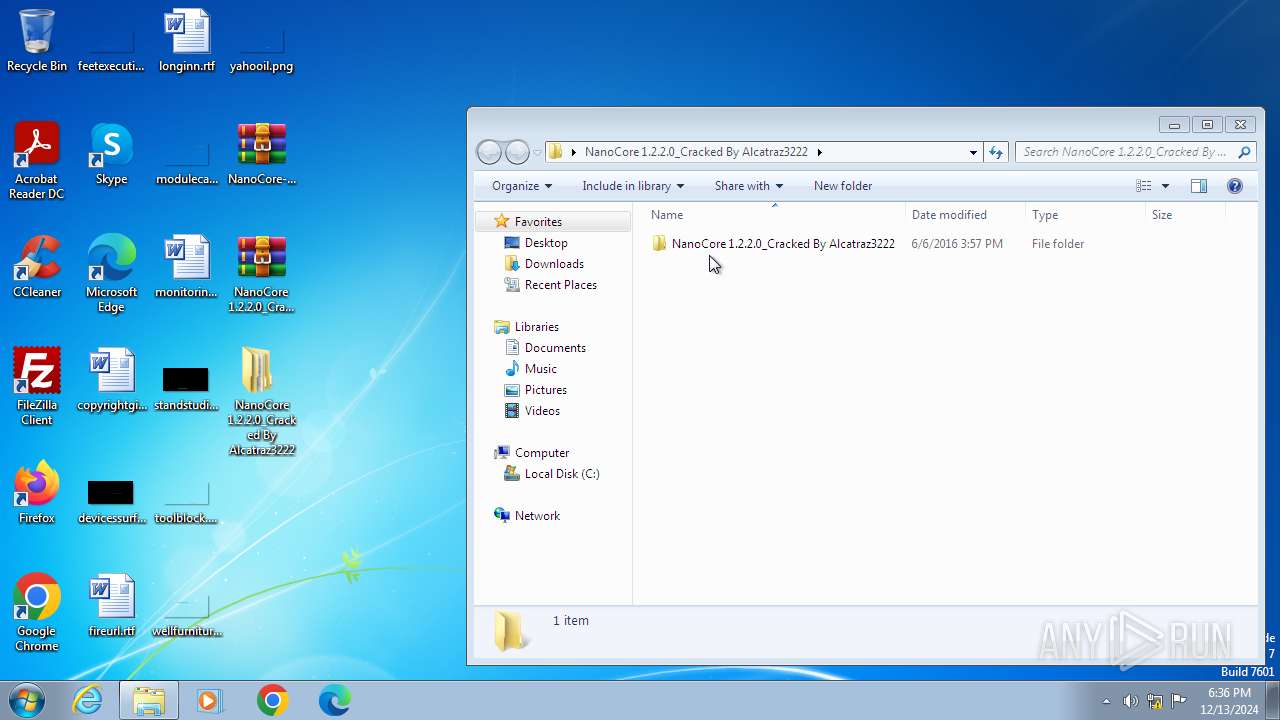Open the Include in library dropdown
The image size is (1280, 720).
tap(633, 186)
